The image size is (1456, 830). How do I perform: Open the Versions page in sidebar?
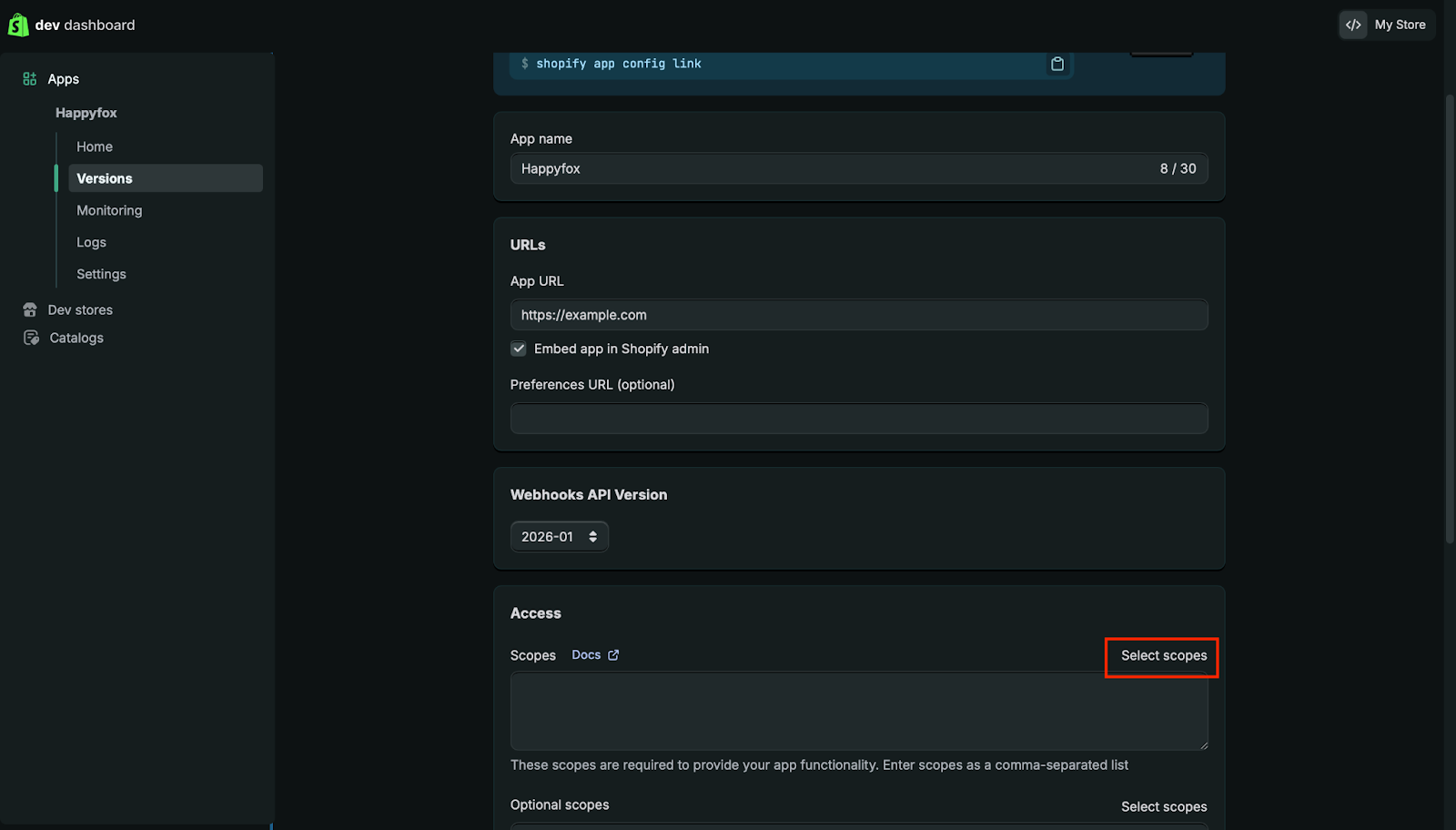(105, 178)
